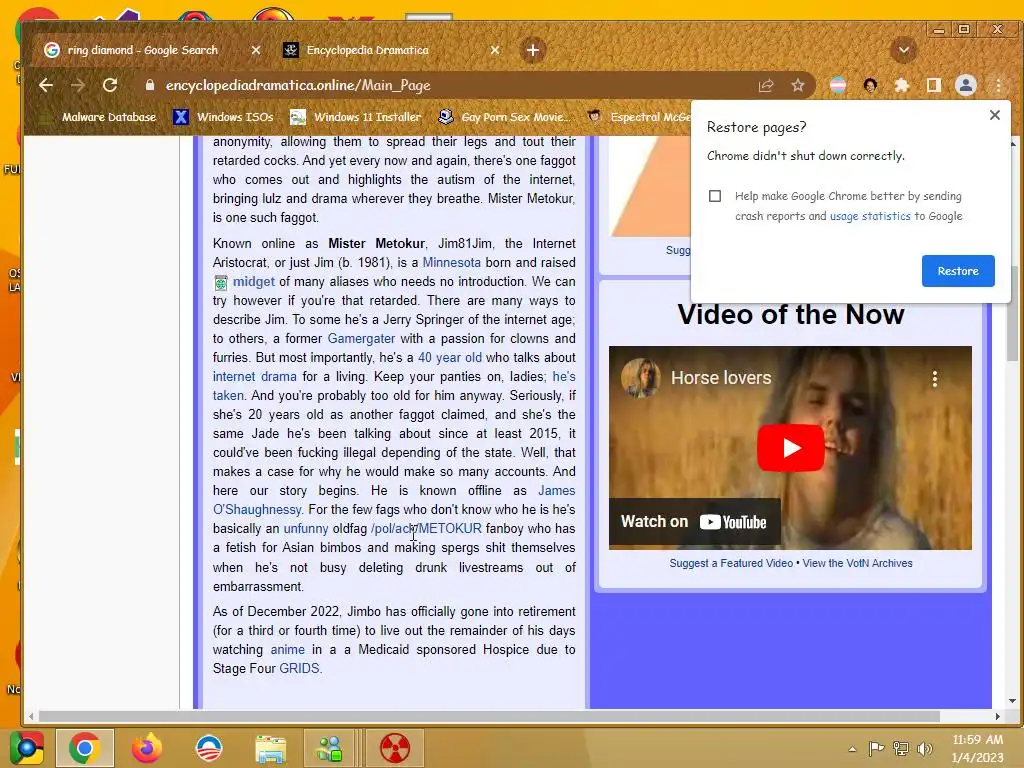This screenshot has width=1024, height=768.
Task: Close the ring diamond Google Search tab
Action: tap(256, 50)
